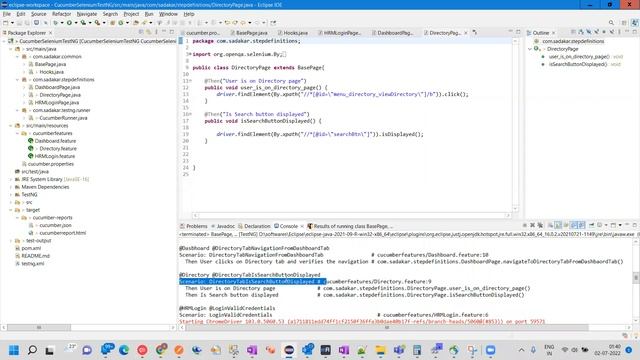
Task: Open the Project menu
Action: click(131, 14)
